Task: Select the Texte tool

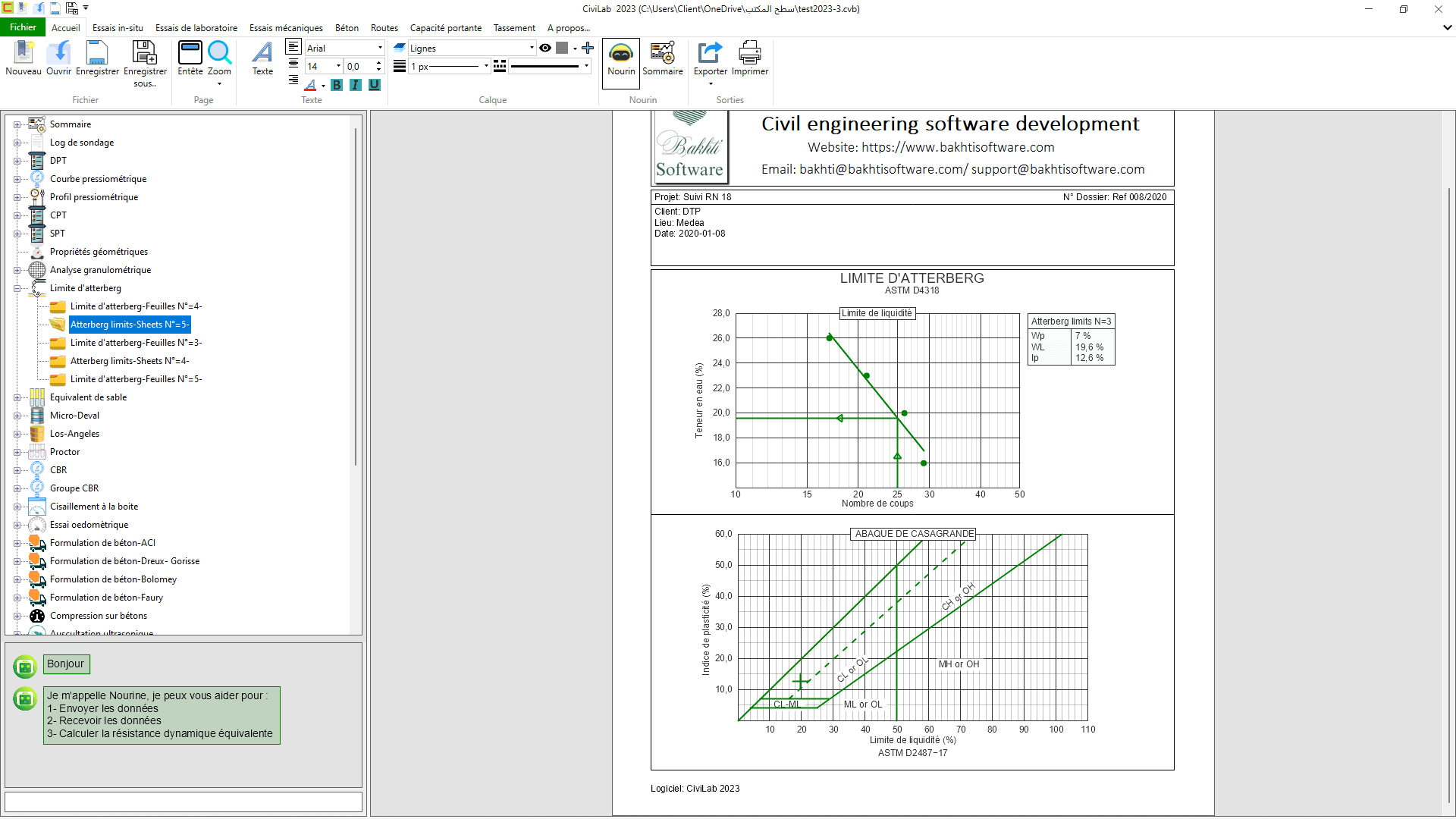Action: pos(262,58)
